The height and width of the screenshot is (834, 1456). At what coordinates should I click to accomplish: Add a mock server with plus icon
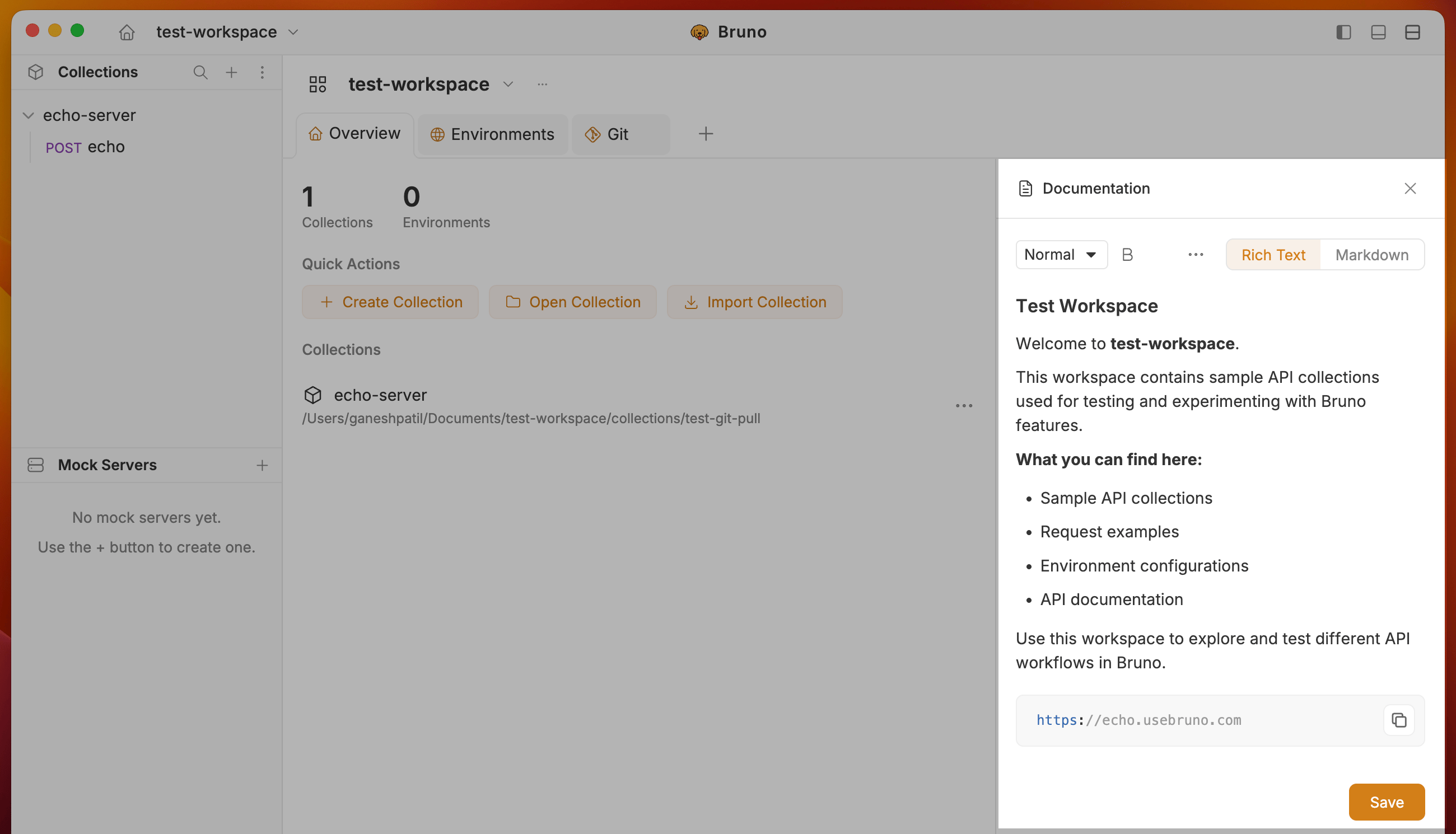point(262,465)
